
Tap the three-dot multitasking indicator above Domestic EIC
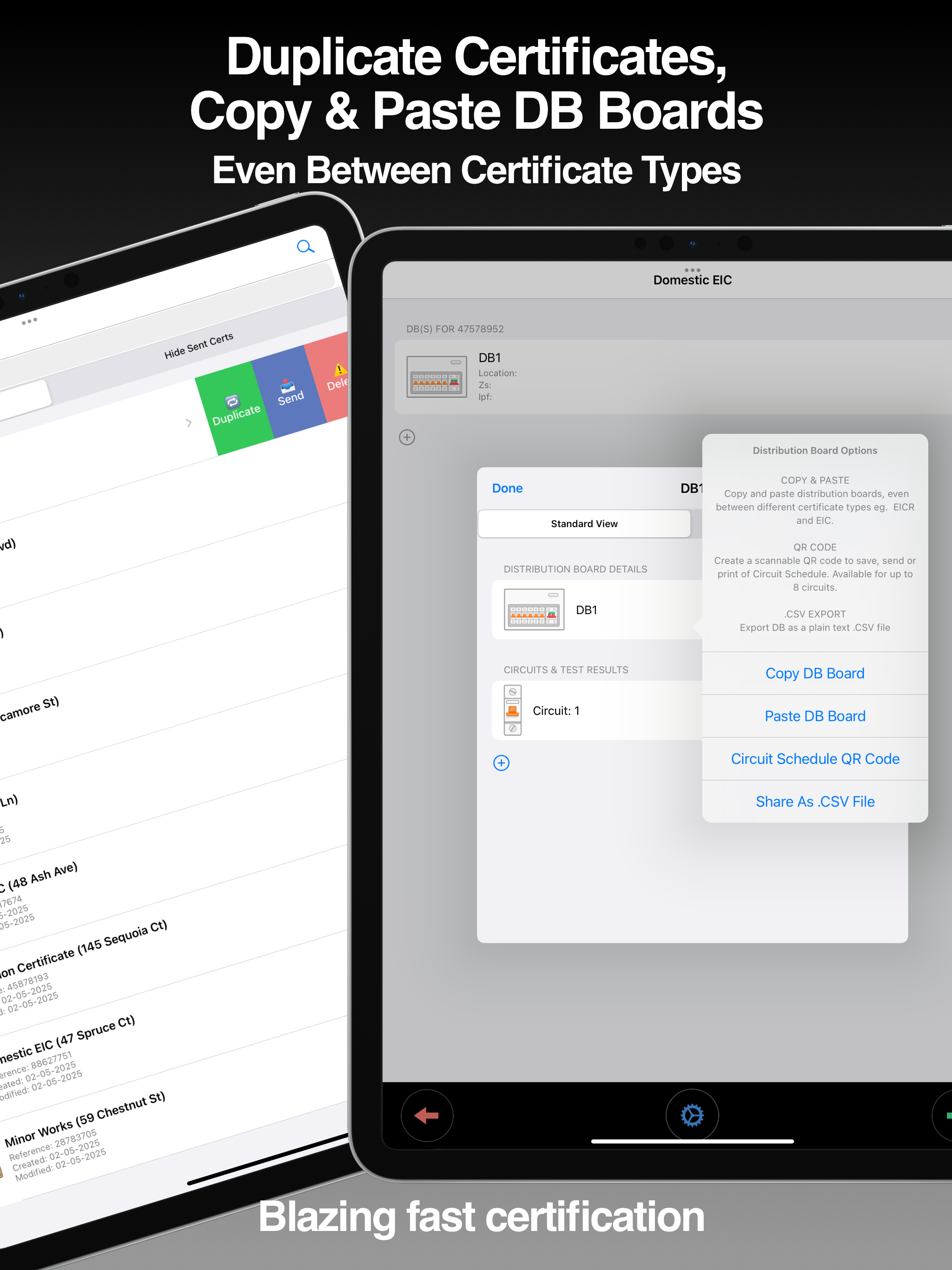(x=692, y=270)
